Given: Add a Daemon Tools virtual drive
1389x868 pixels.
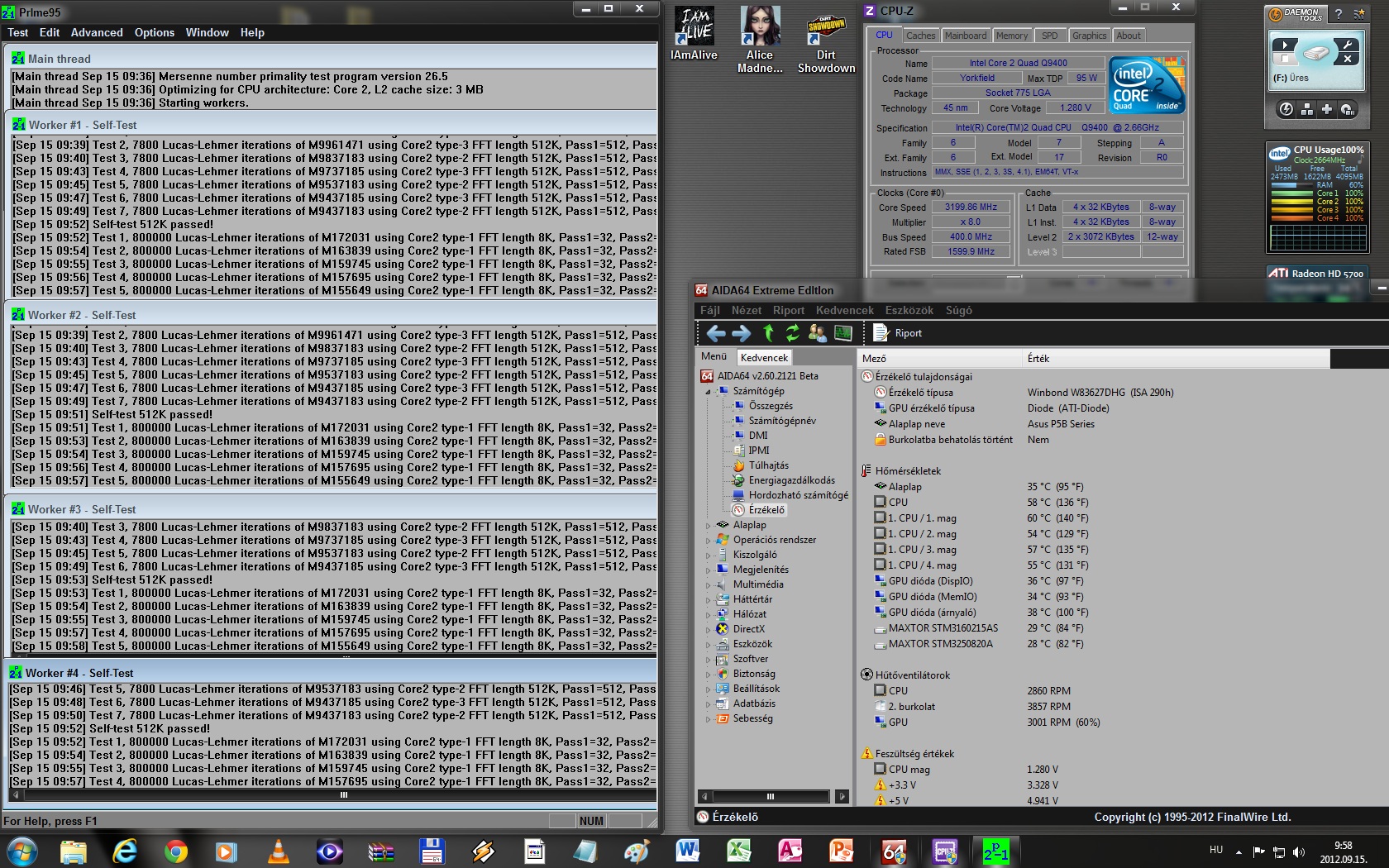Looking at the screenshot, I should coord(1326,109).
